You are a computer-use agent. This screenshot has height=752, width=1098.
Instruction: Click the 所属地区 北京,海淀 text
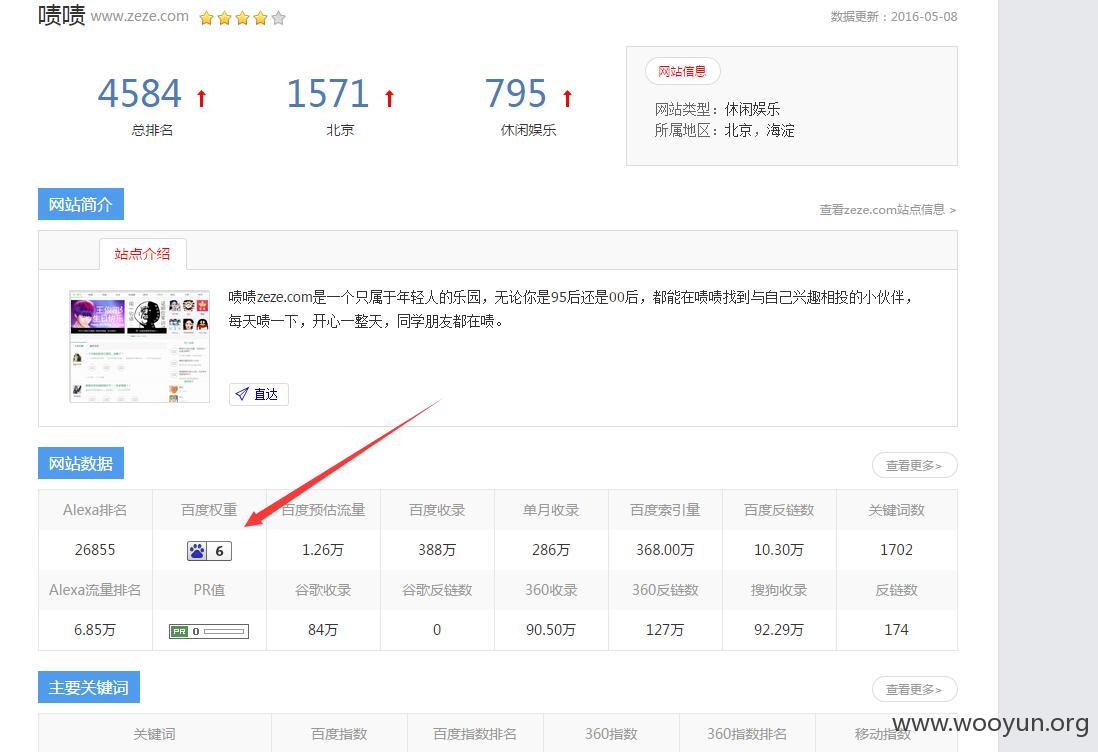(724, 130)
